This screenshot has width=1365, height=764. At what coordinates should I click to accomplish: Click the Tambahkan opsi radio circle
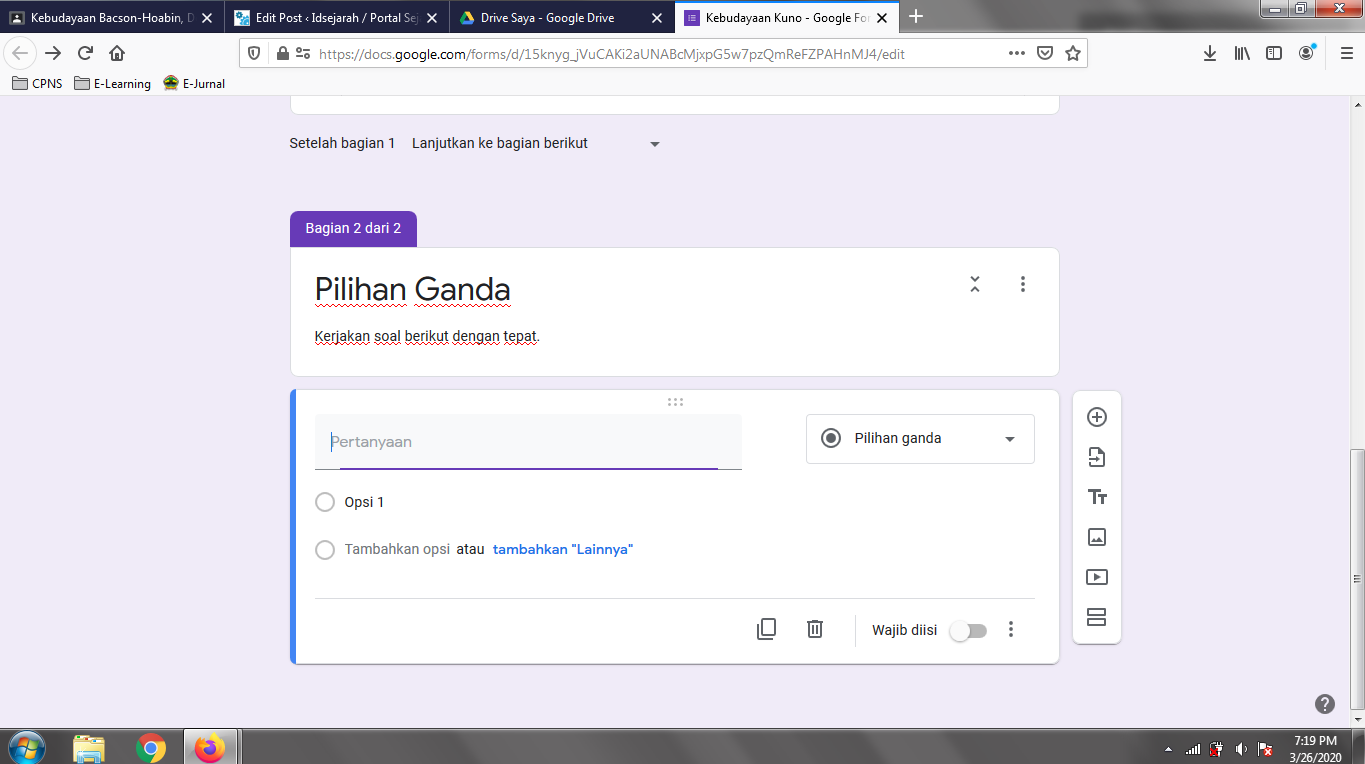(324, 549)
